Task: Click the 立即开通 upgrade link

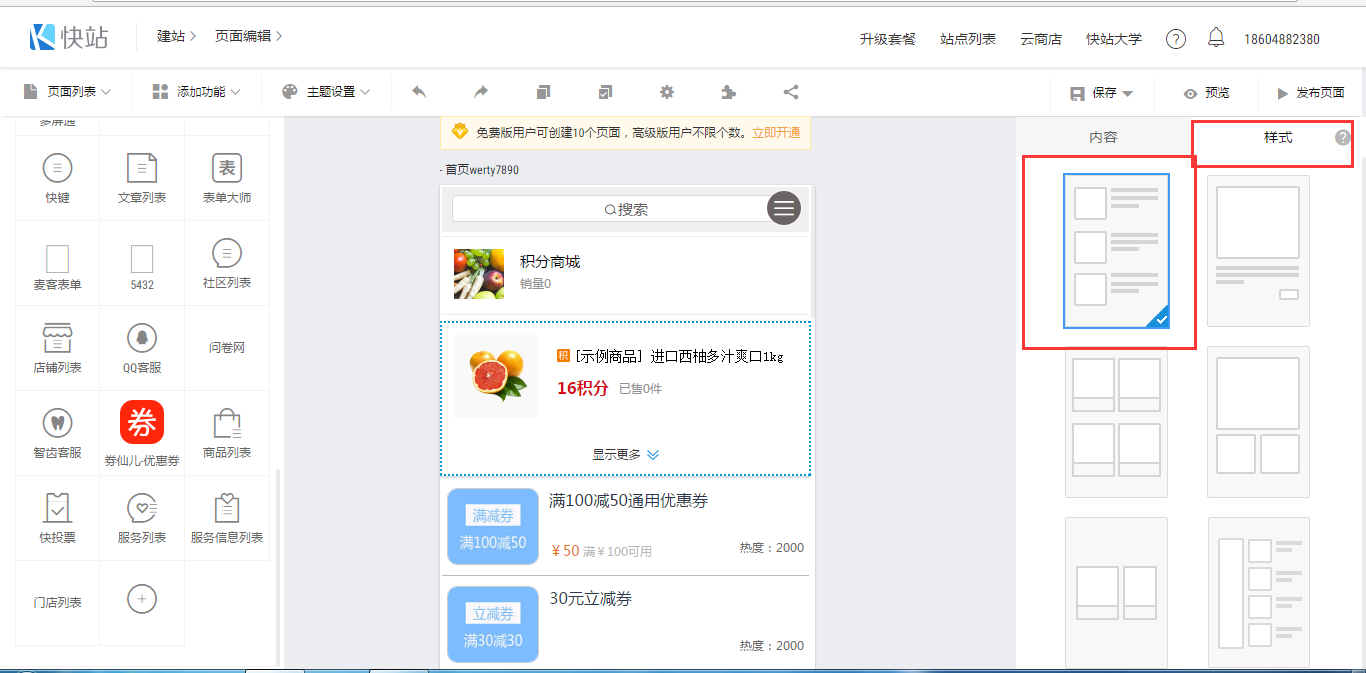Action: point(776,132)
